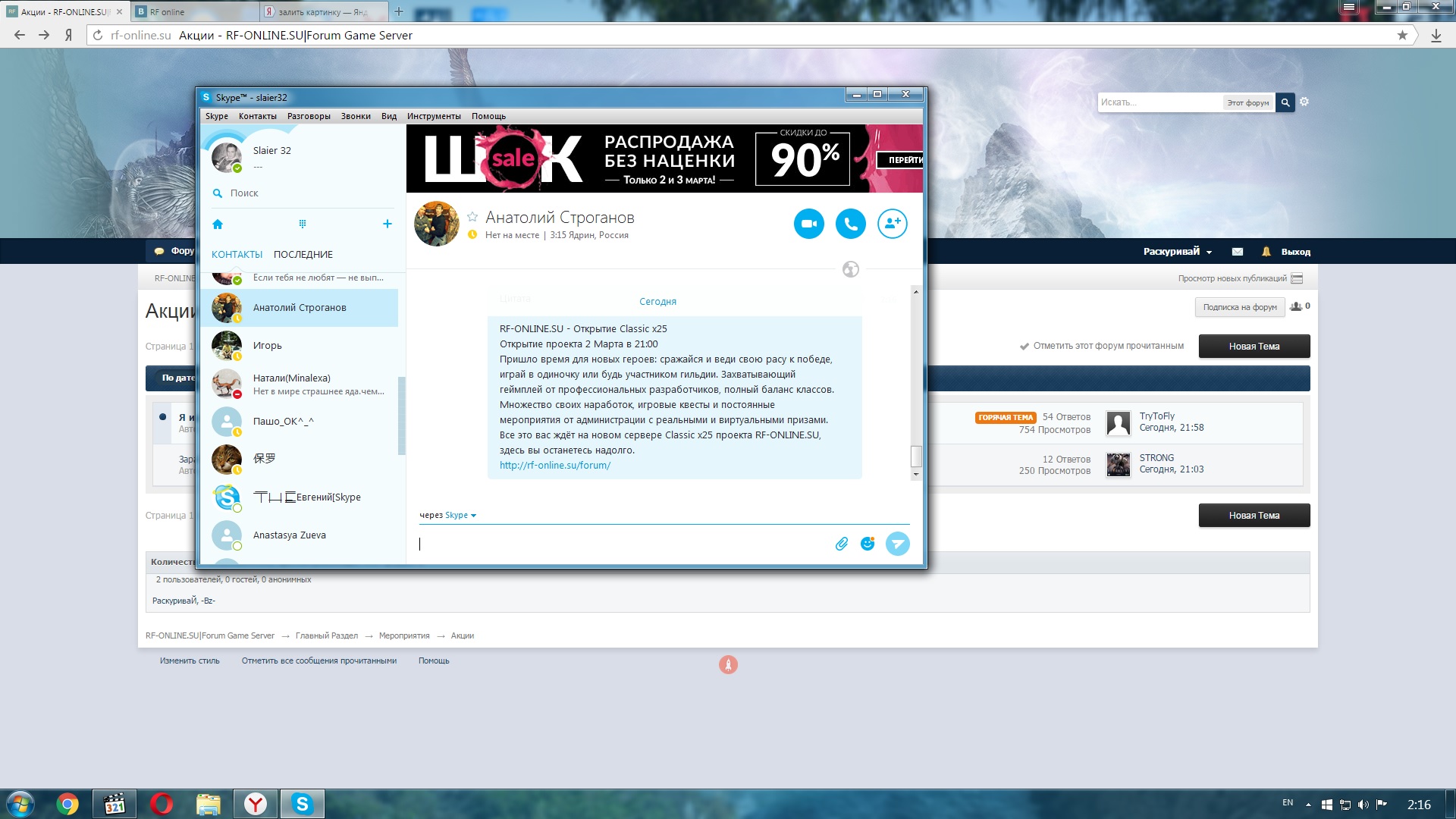Click the forum Искать search field
The height and width of the screenshot is (819, 1456).
(1159, 102)
